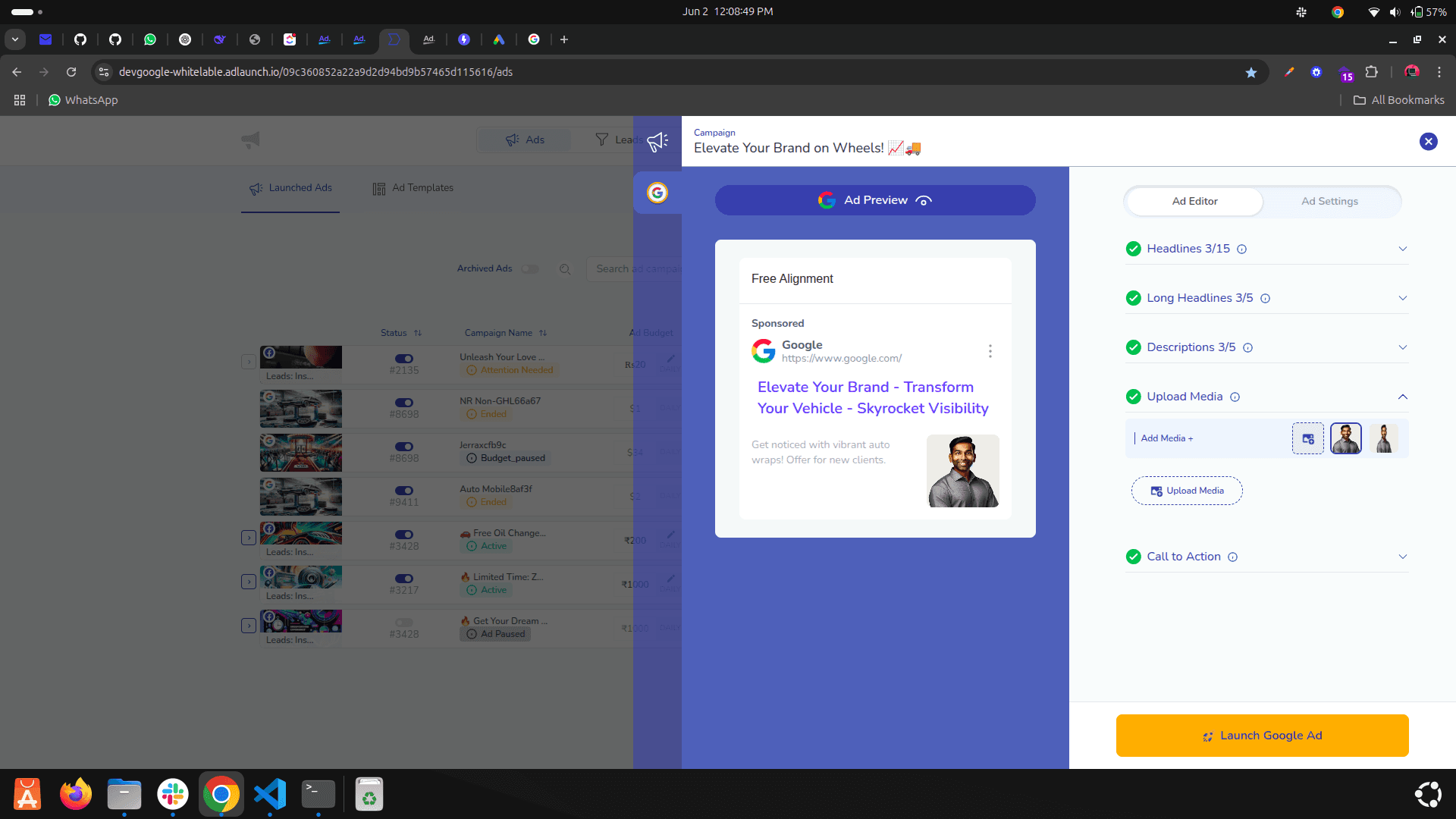Screen dimensions: 1456x819
Task: Click the Ad Preview button
Action: click(875, 200)
